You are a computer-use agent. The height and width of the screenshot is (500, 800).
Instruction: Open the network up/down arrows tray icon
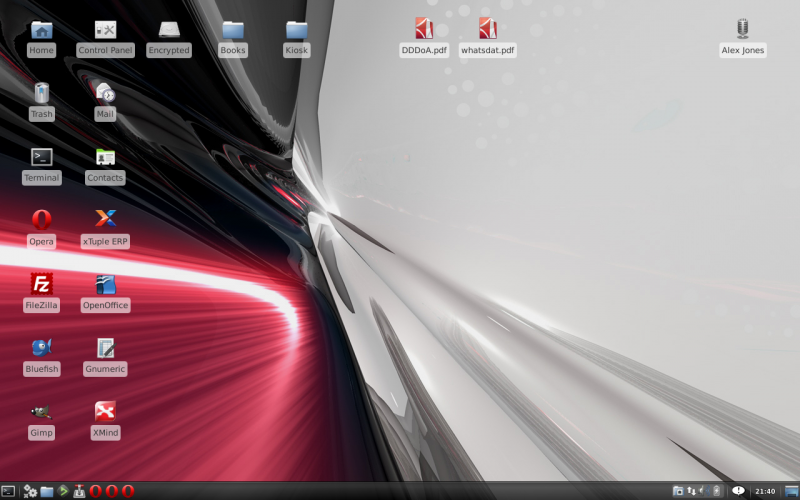[692, 491]
